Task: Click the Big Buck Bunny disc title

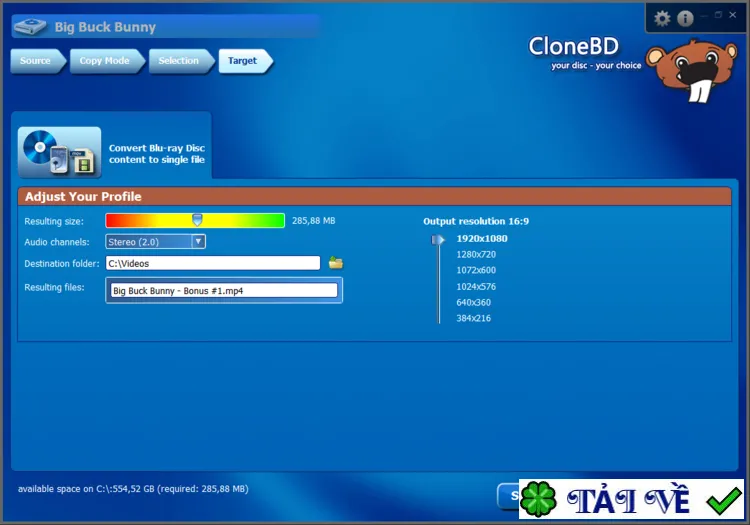Action: 105,27
